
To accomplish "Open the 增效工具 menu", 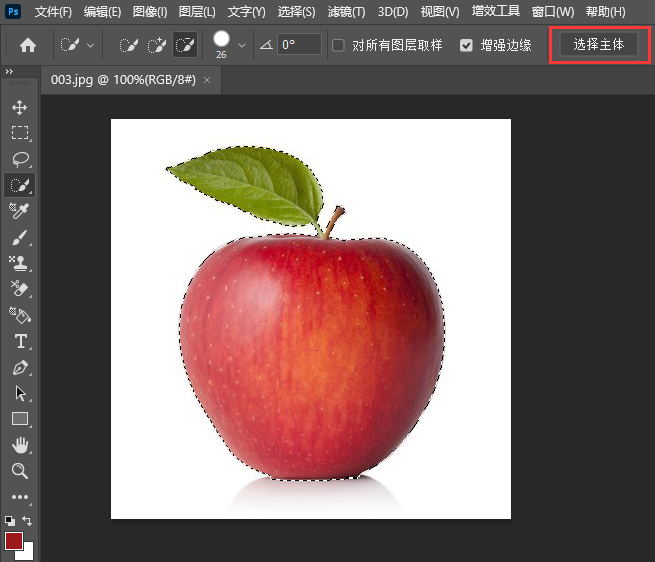I will point(496,11).
